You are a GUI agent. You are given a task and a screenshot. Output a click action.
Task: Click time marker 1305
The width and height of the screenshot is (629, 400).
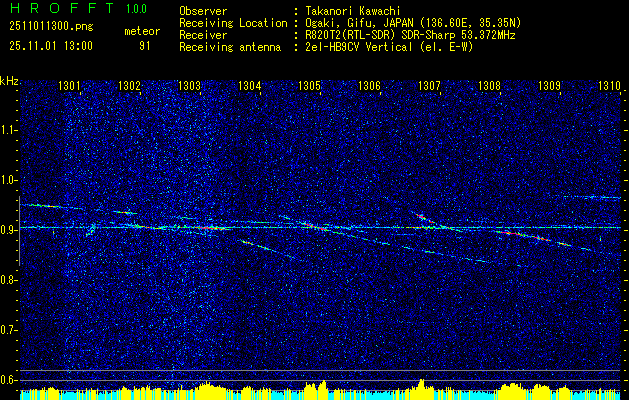point(310,85)
